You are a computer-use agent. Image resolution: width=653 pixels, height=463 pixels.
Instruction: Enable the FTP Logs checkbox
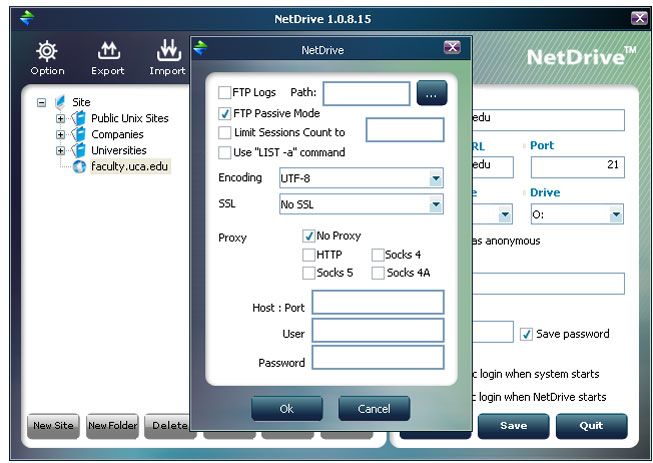224,92
